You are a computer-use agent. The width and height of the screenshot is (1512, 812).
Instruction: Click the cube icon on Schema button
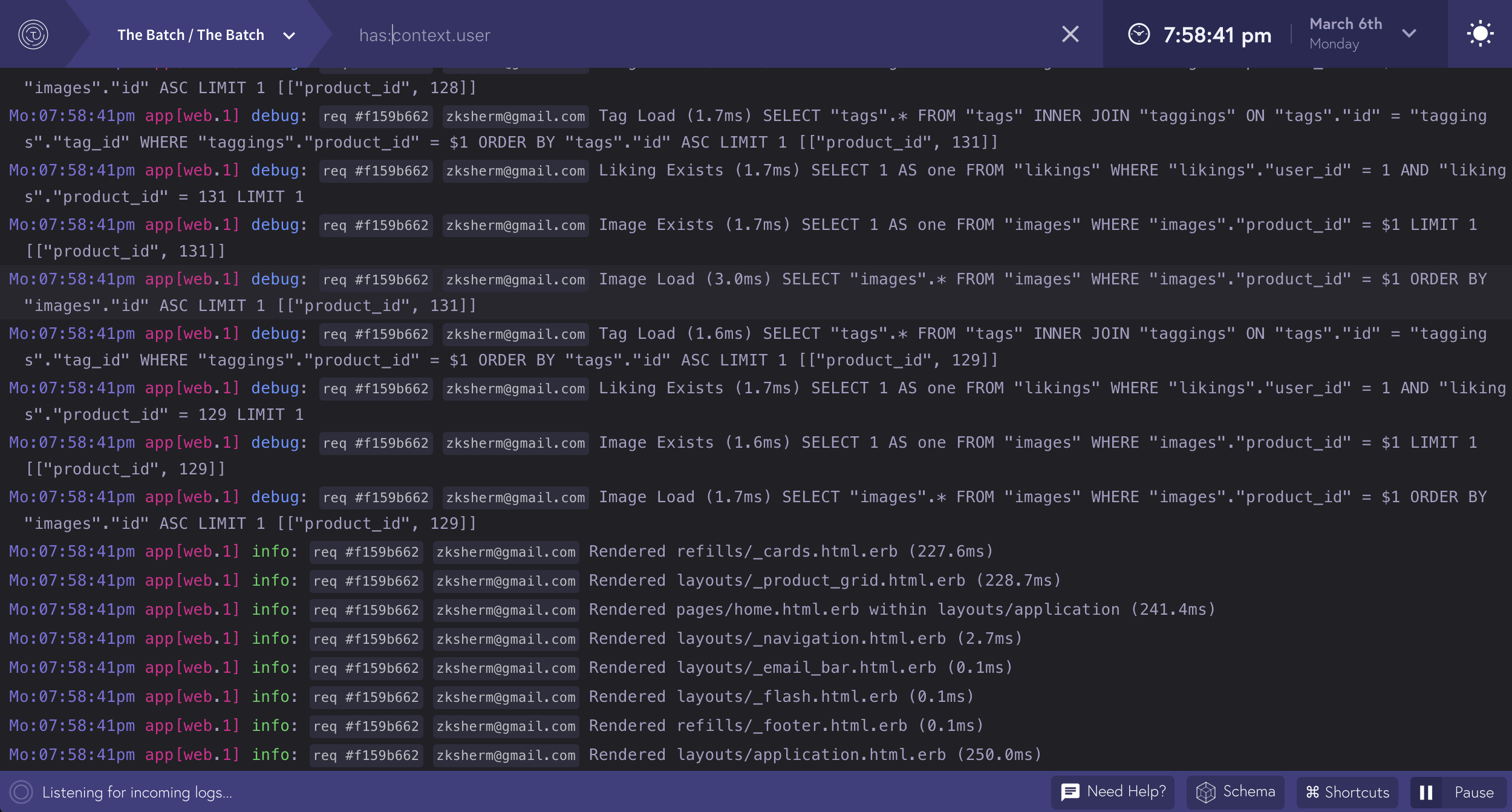1205,792
